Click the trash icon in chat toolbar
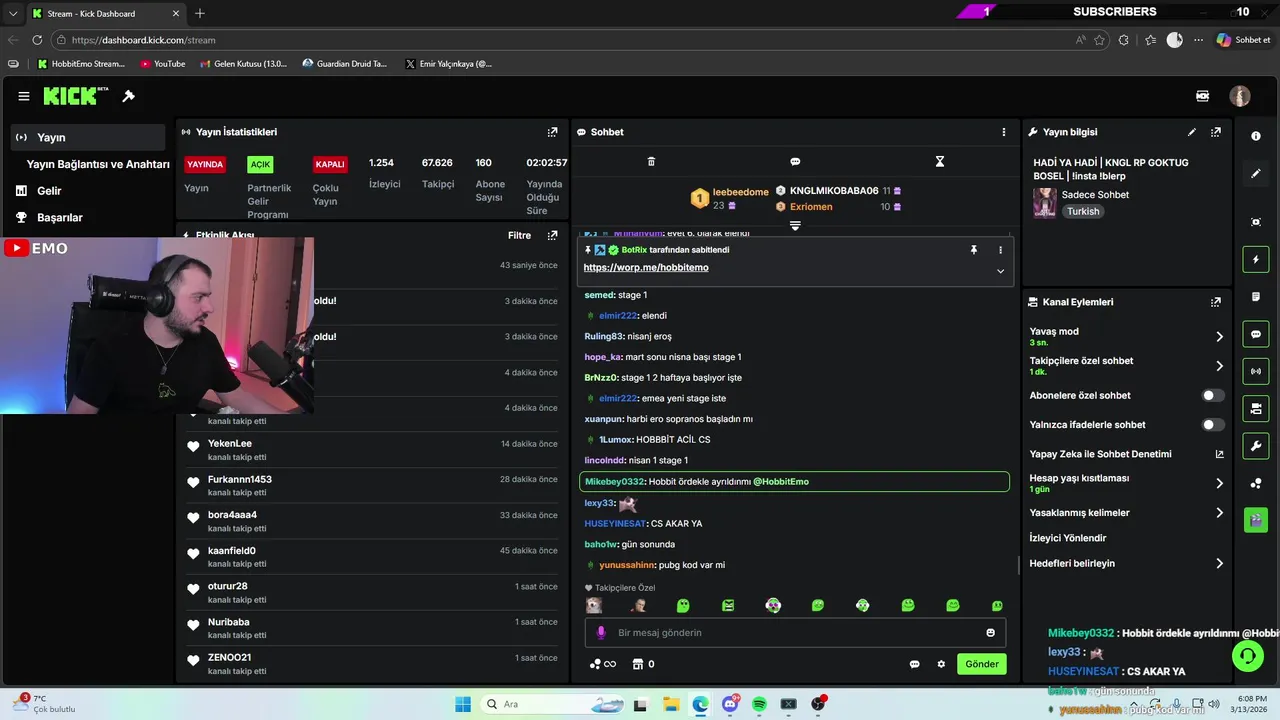1280x720 pixels. 651,161
